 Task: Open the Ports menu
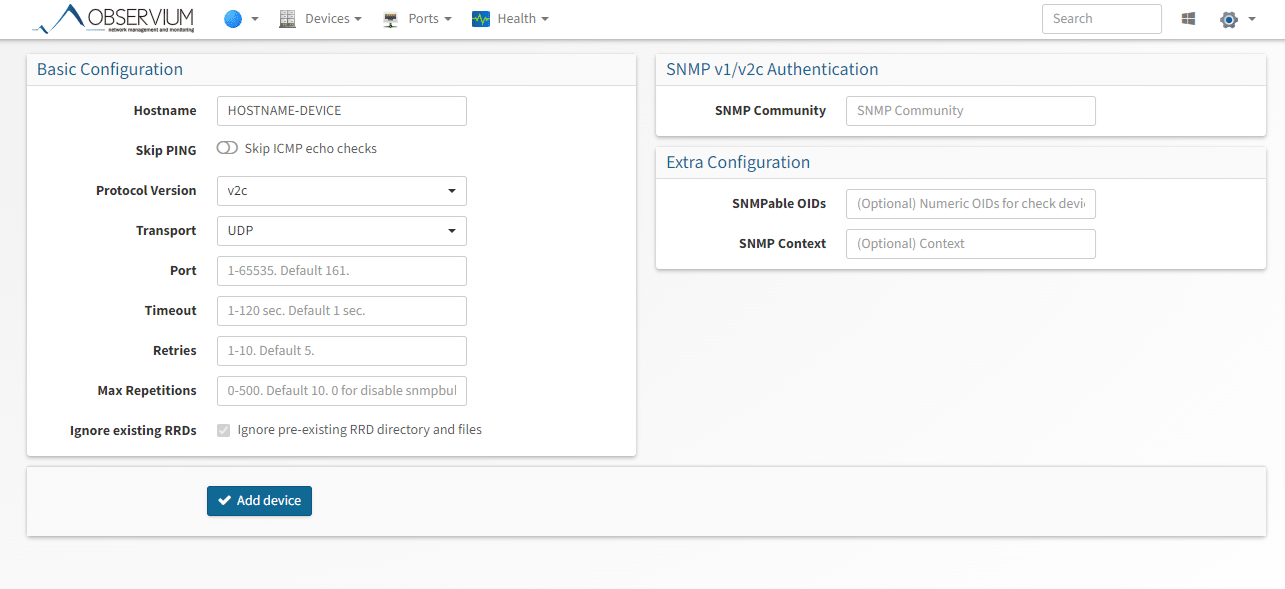(430, 19)
